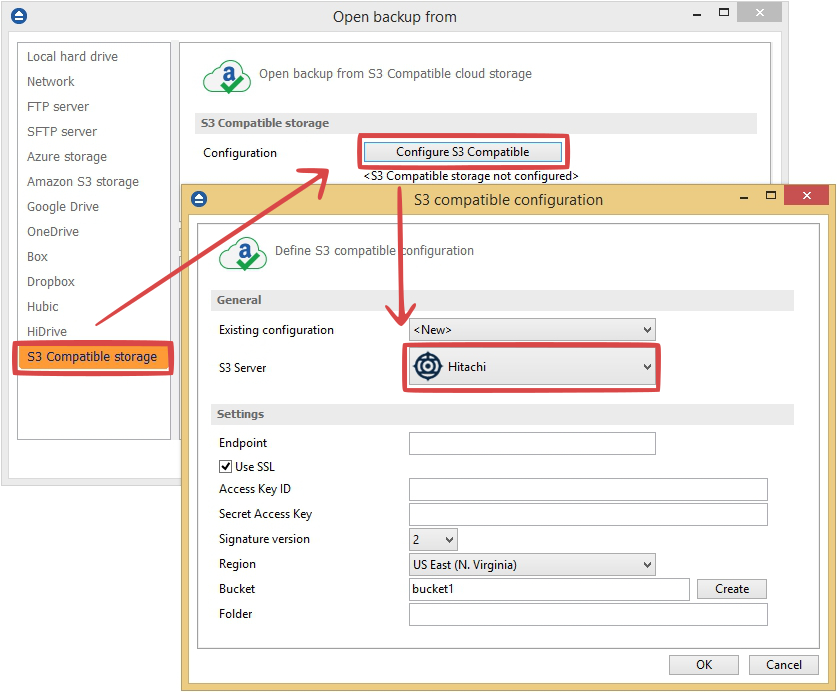Screen dimensions: 837x692
Task: Click the Bucket field containing bucket1
Action: click(x=549, y=589)
